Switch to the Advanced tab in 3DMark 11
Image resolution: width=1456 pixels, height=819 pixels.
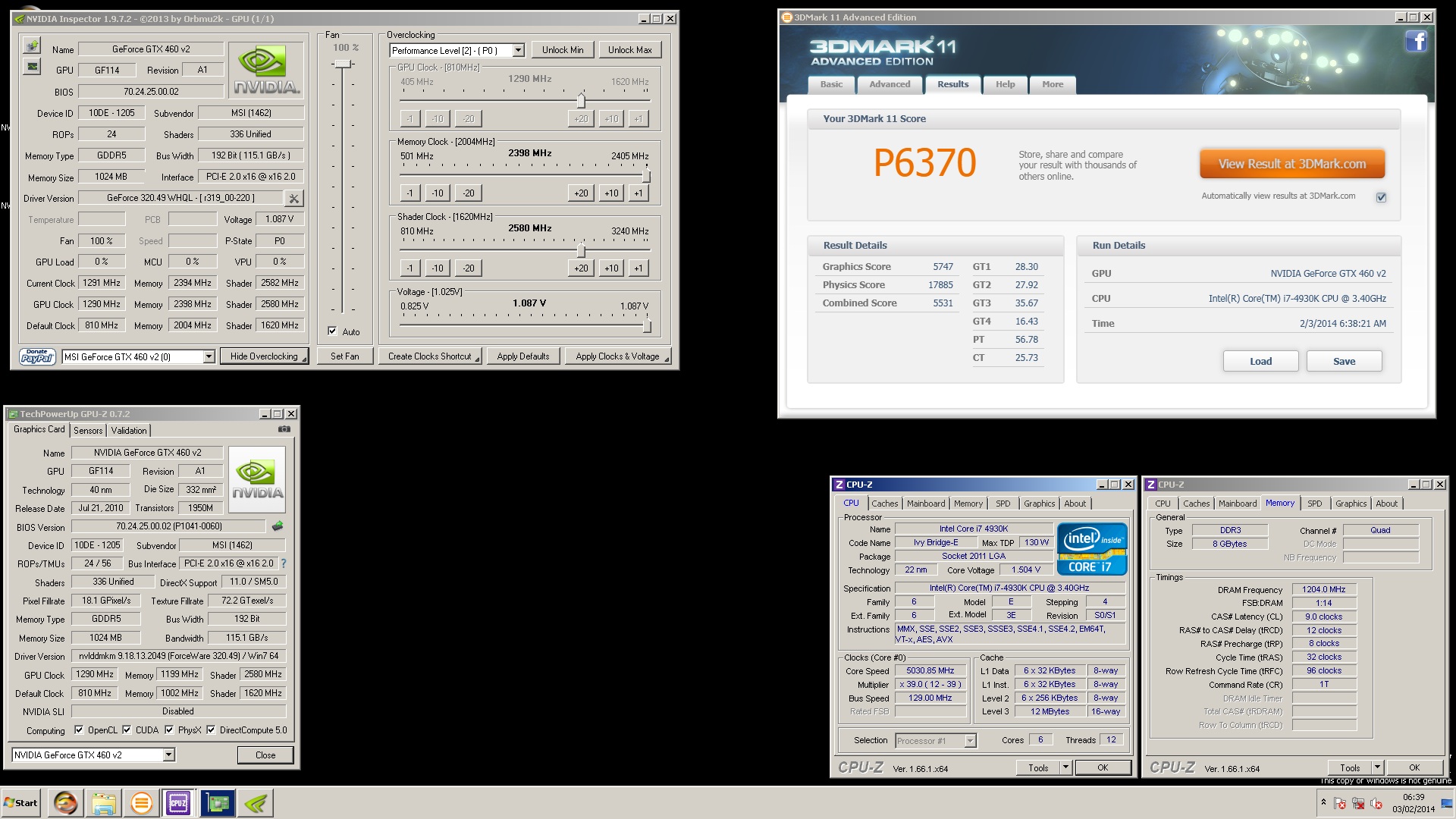coord(890,84)
